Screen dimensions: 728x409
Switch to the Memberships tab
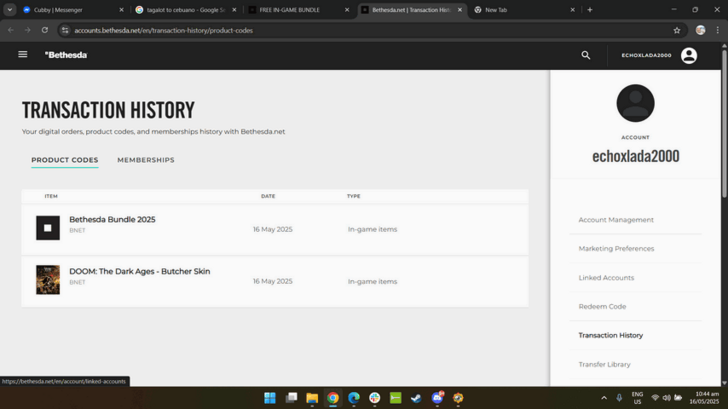click(146, 160)
